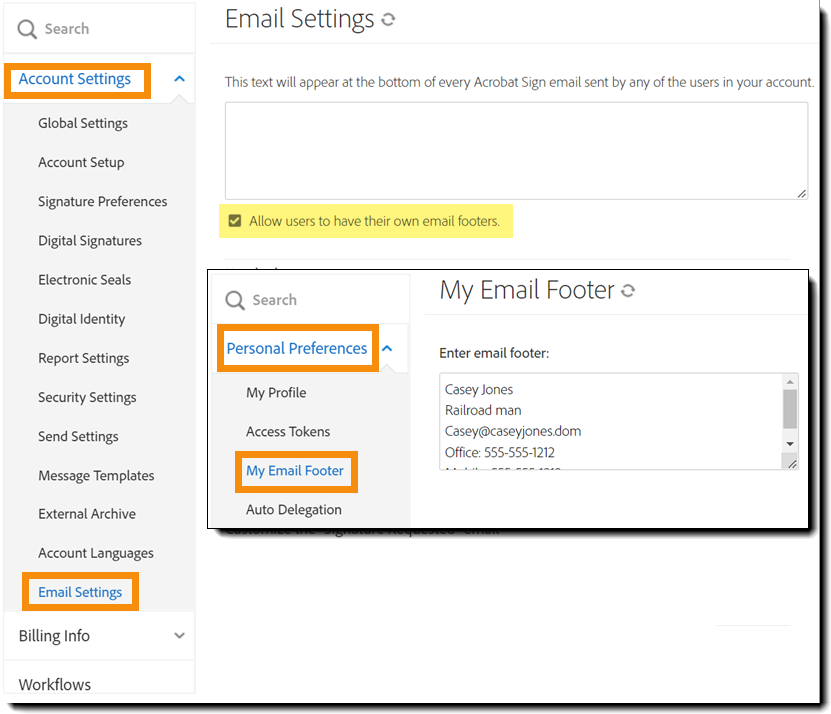Uncheck Allow users to have their own email footers
This screenshot has width=831, height=714.
click(x=235, y=221)
